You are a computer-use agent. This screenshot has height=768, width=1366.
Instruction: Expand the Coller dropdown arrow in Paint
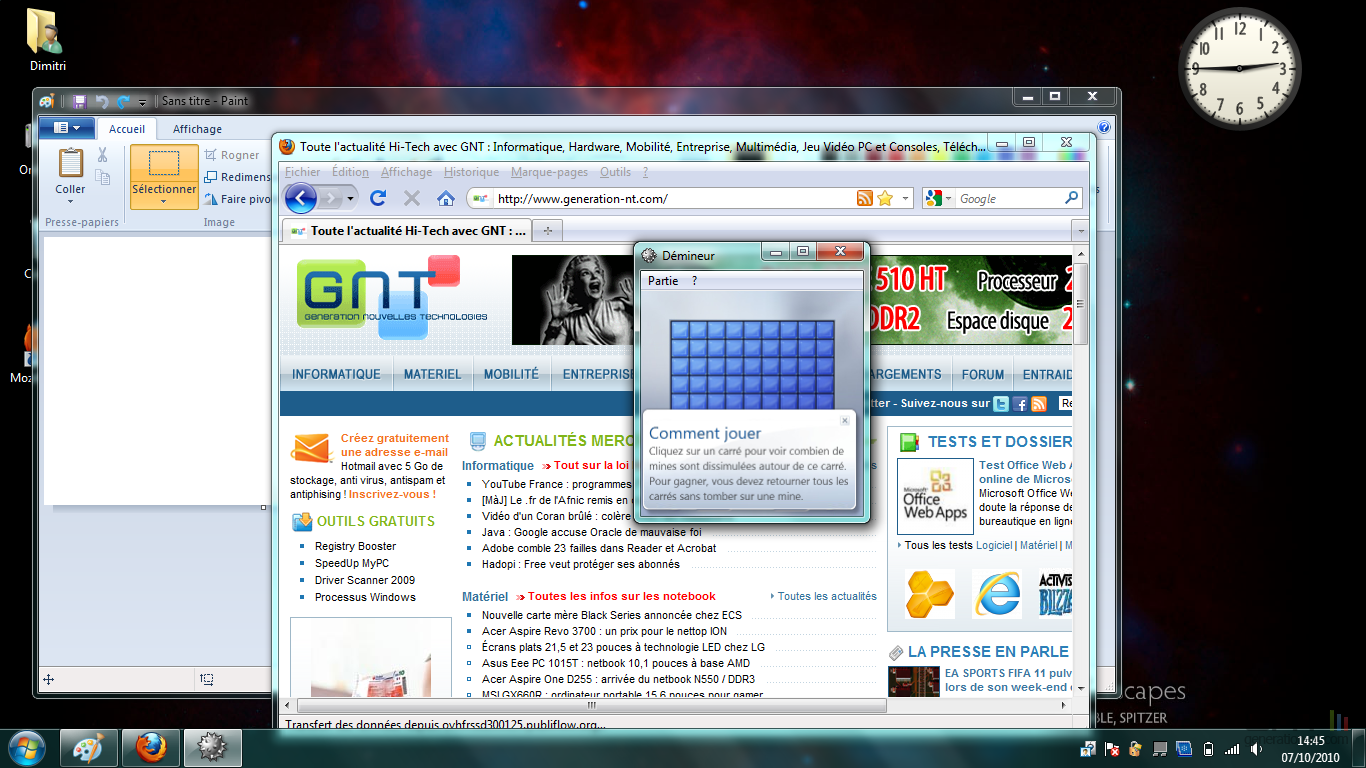(x=70, y=202)
